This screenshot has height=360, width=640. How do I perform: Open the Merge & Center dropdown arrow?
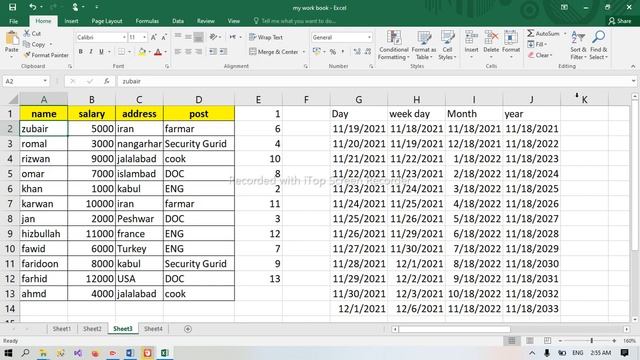point(304,52)
